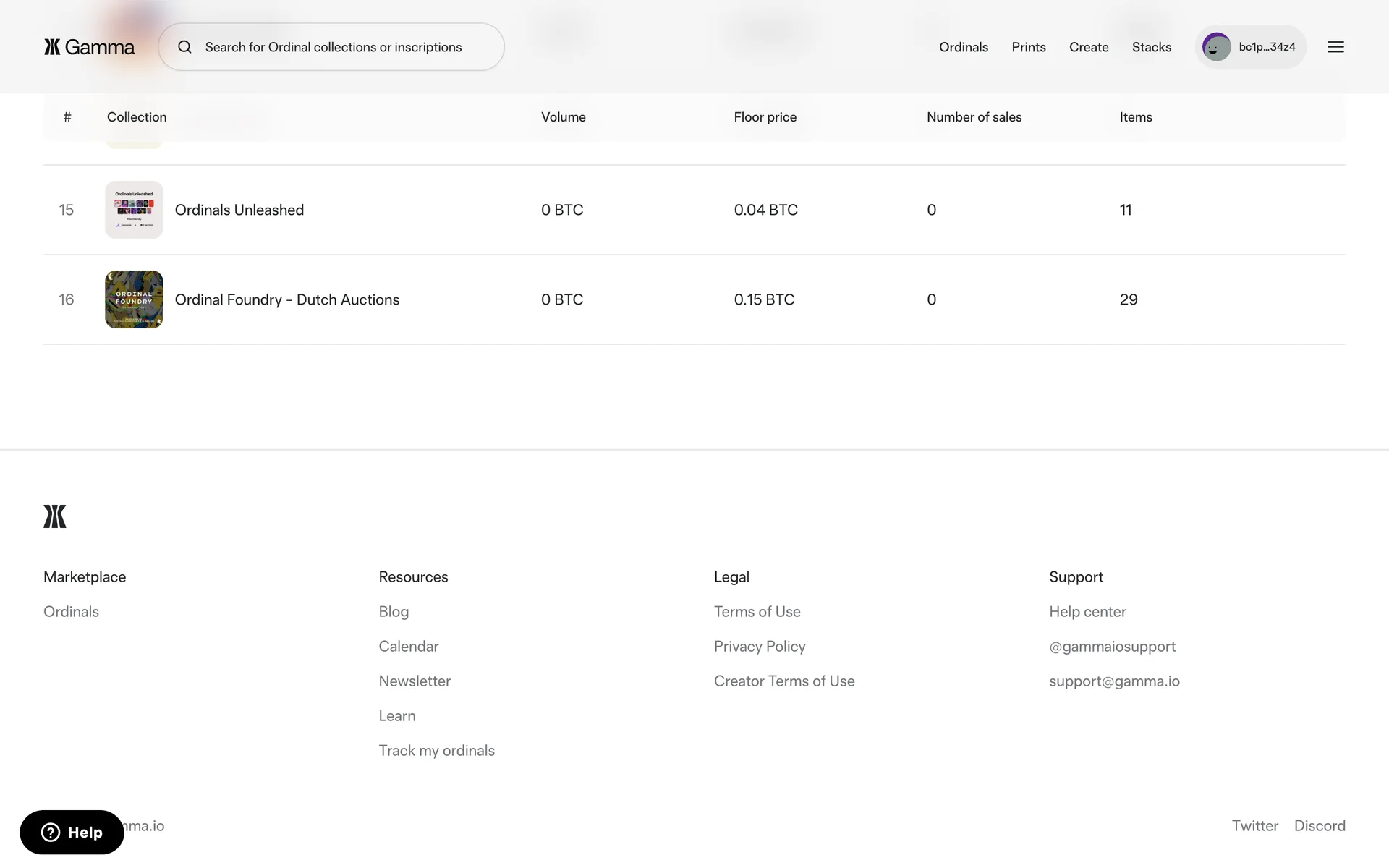The image size is (1389, 868).
Task: Open the Stacks nav item
Action: pyautogui.click(x=1151, y=47)
